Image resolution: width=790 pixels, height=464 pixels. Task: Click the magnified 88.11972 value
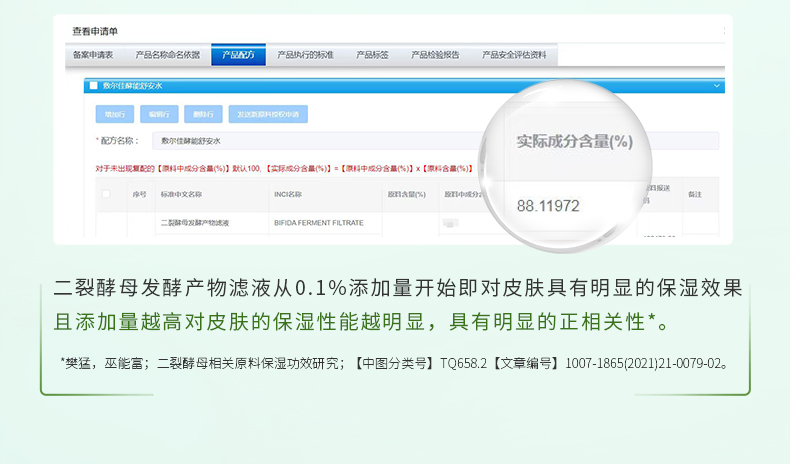point(548,206)
